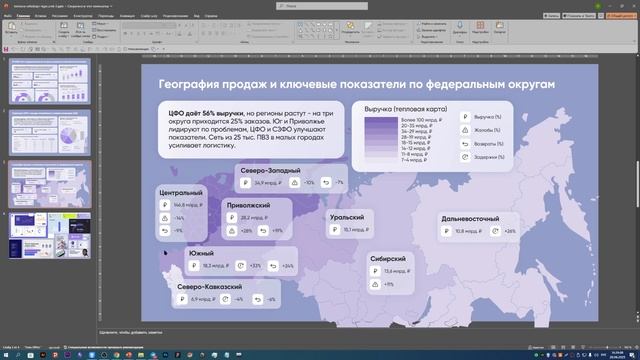640x360 pixels.
Task: Click the Increase Font Size icon
Action: [x=180, y=25]
